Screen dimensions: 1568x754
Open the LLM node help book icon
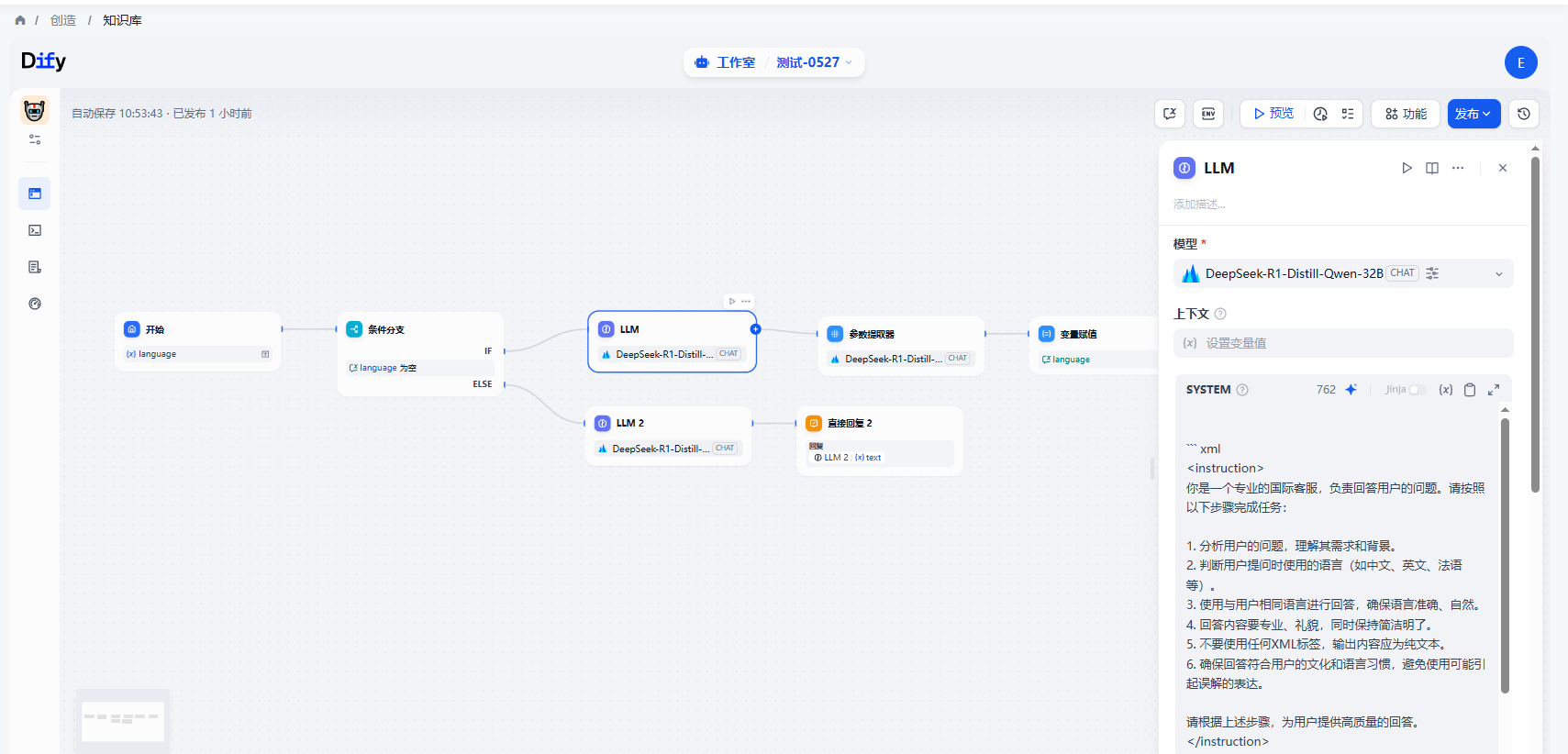click(x=1432, y=168)
